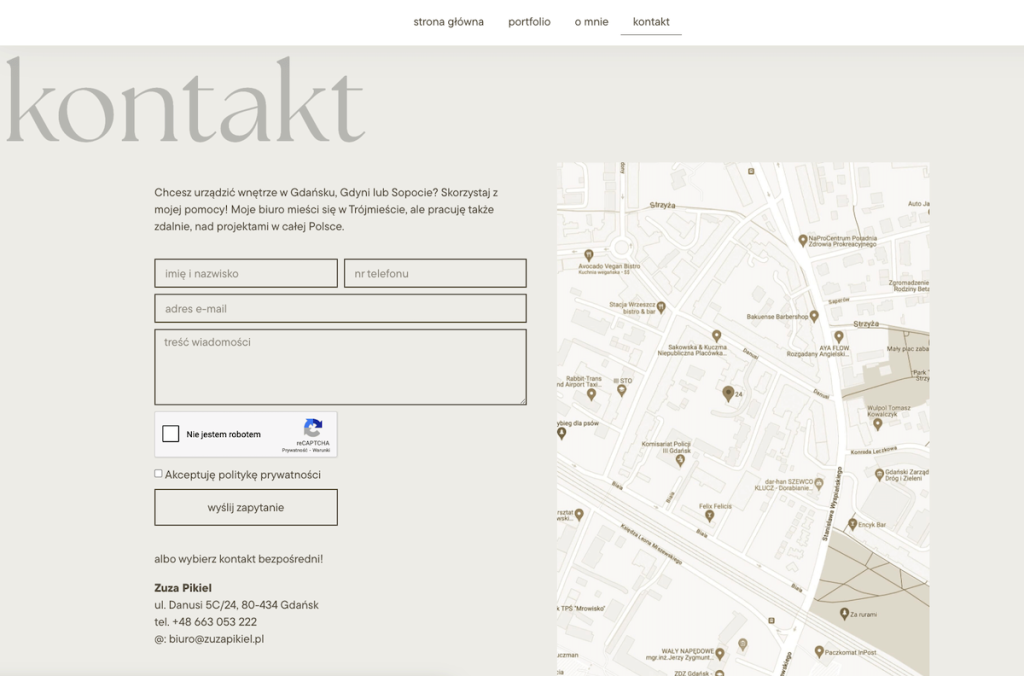Viewport: 1024px width, 676px height.
Task: Check the 'Nie jestem robotem' reCAPTCHA box
Action: 171,434
